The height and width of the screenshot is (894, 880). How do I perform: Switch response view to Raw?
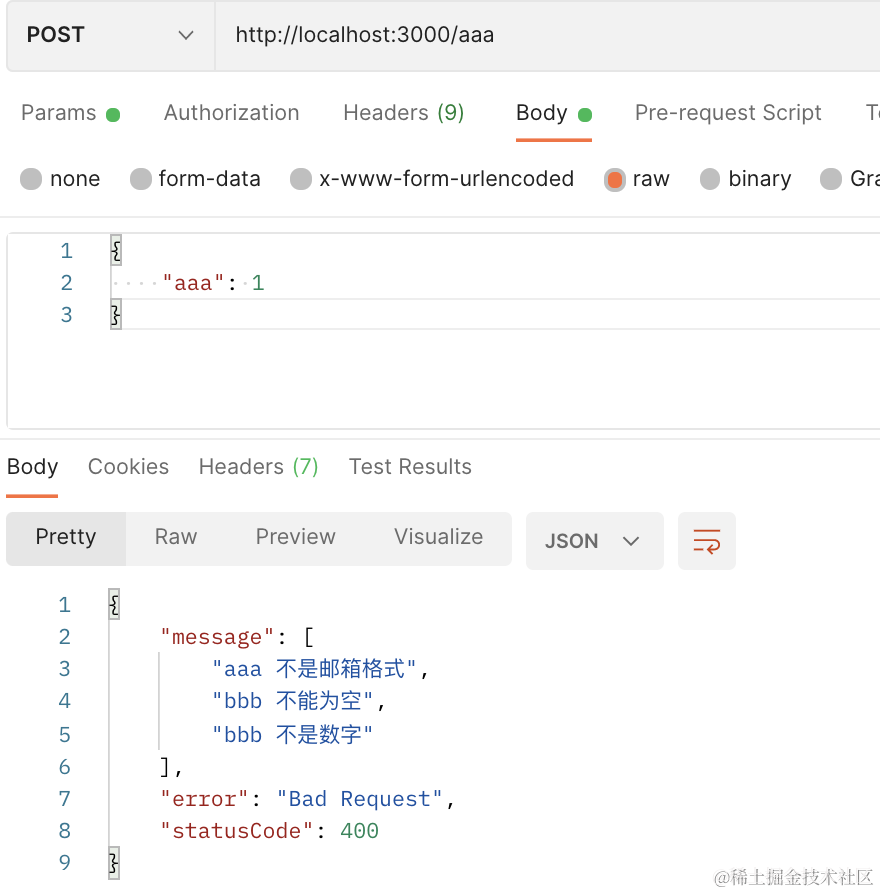tap(176, 538)
